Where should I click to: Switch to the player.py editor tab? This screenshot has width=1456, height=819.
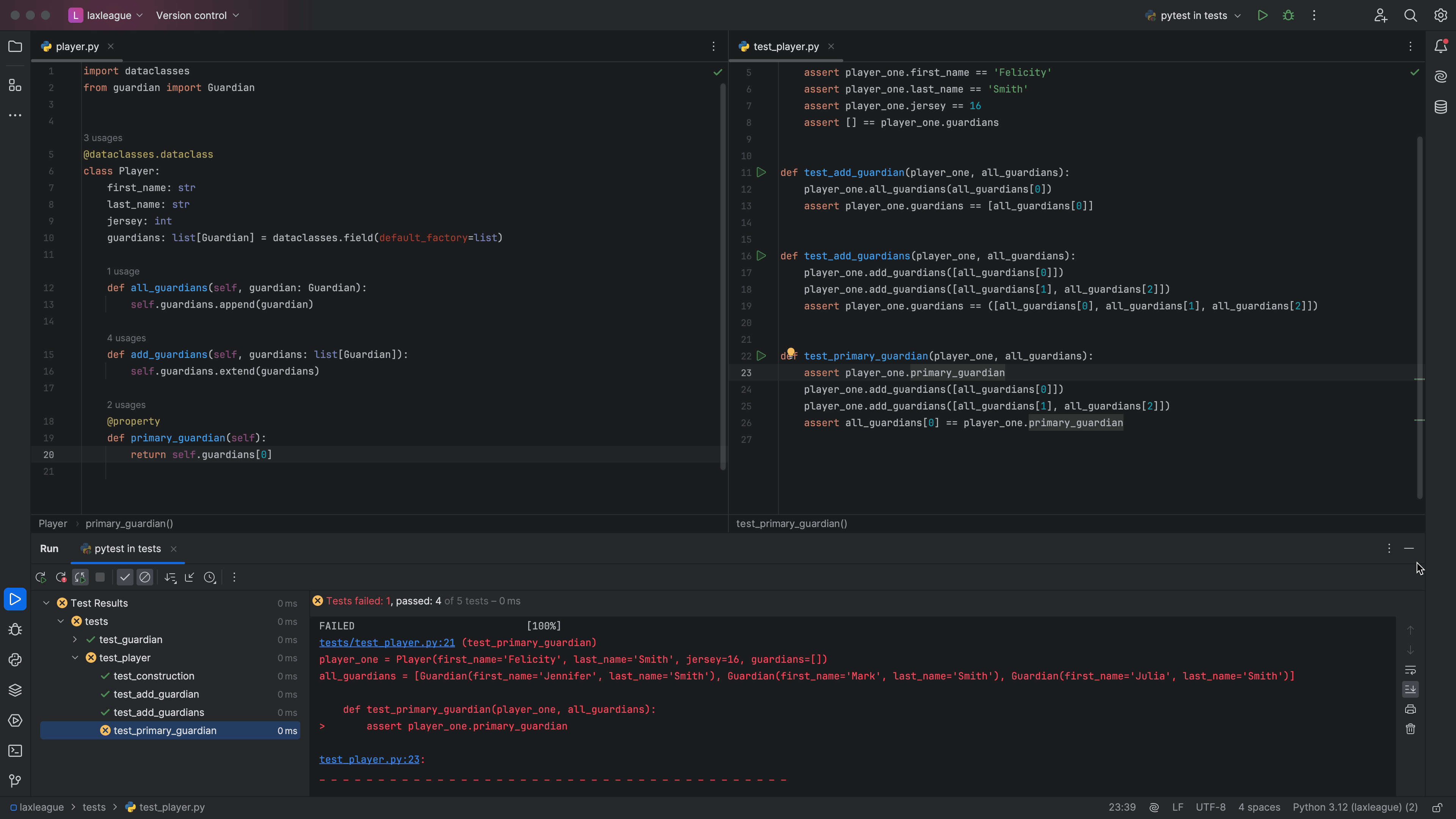77,46
